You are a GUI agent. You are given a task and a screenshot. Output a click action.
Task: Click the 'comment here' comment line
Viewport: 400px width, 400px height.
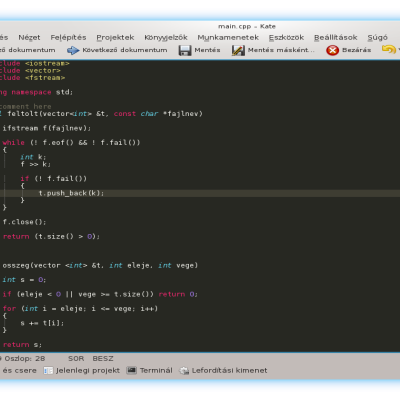tap(26, 107)
